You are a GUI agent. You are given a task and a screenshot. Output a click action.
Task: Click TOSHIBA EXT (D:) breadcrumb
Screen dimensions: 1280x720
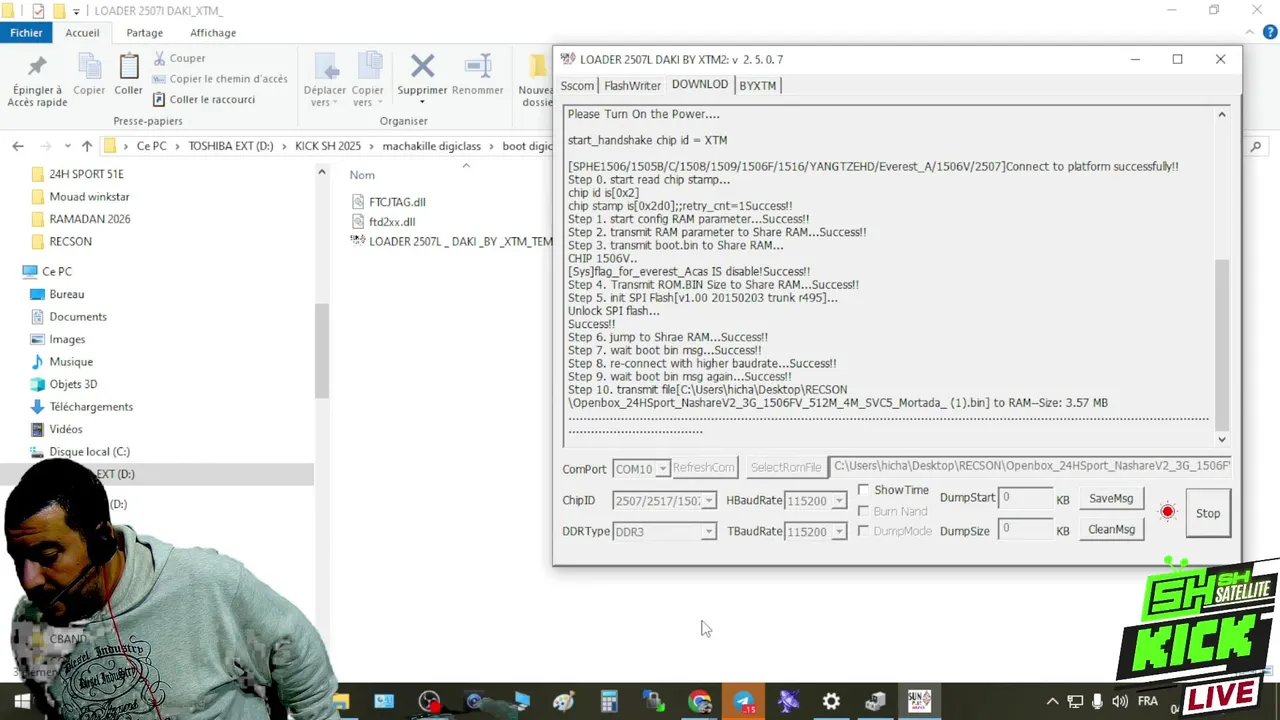(x=231, y=146)
